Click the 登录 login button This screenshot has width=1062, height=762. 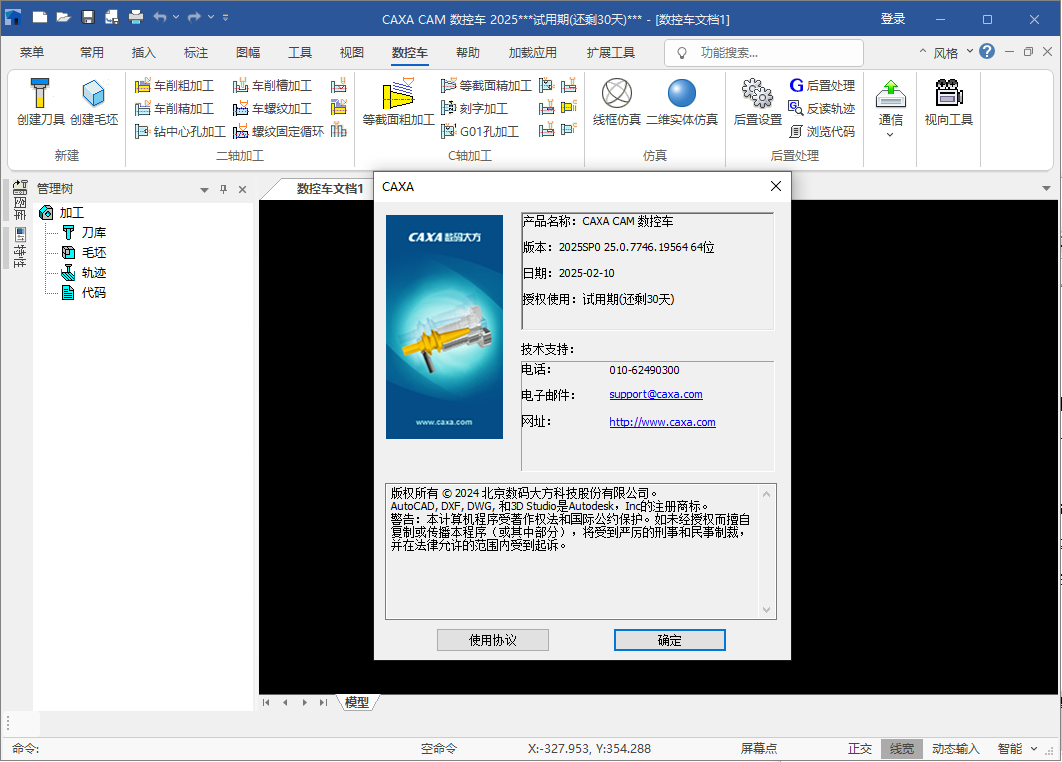(x=893, y=19)
